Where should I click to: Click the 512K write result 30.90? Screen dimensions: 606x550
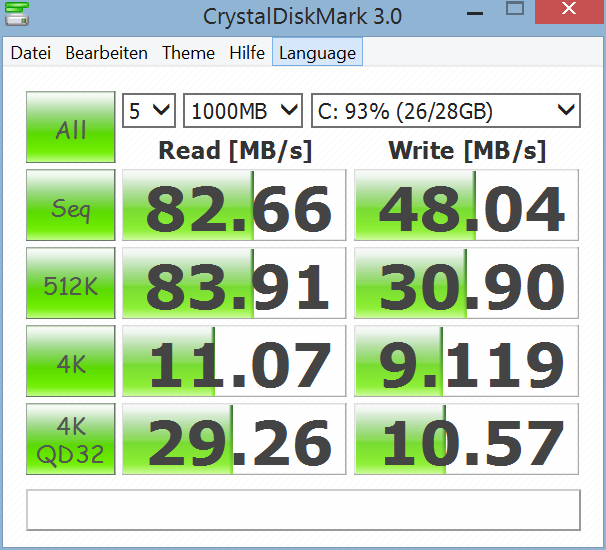pyautogui.click(x=466, y=283)
